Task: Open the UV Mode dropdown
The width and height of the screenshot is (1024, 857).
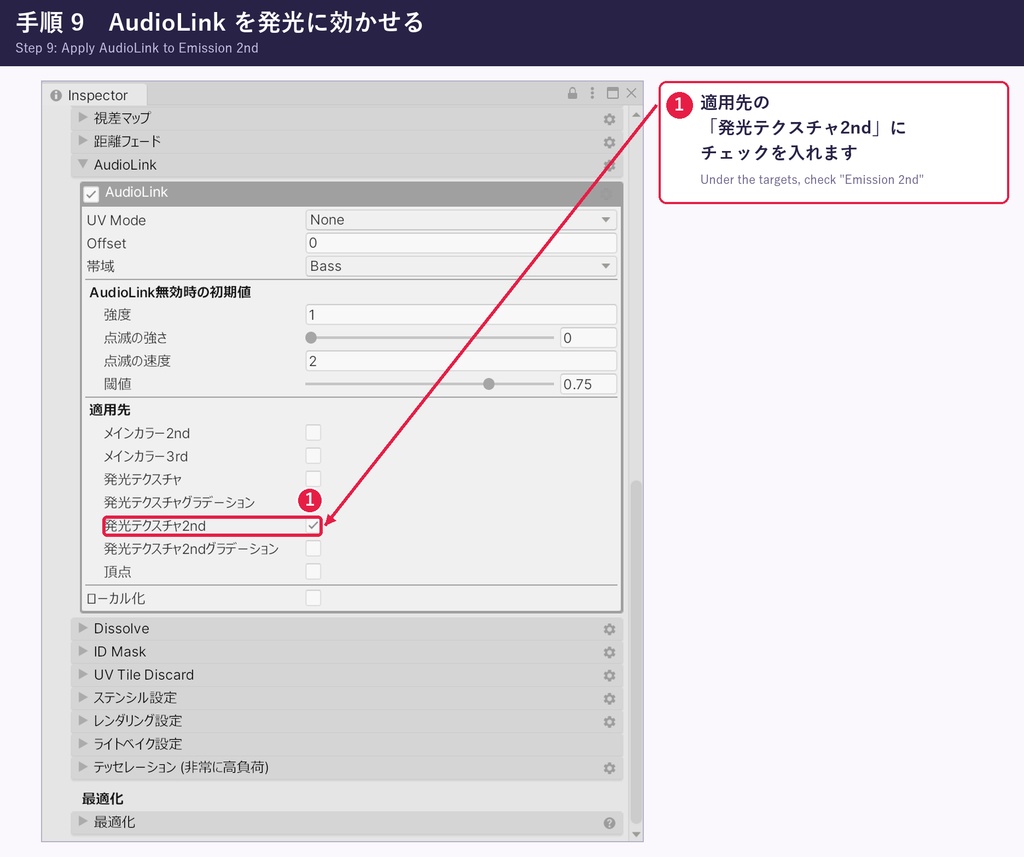Action: [x=461, y=219]
